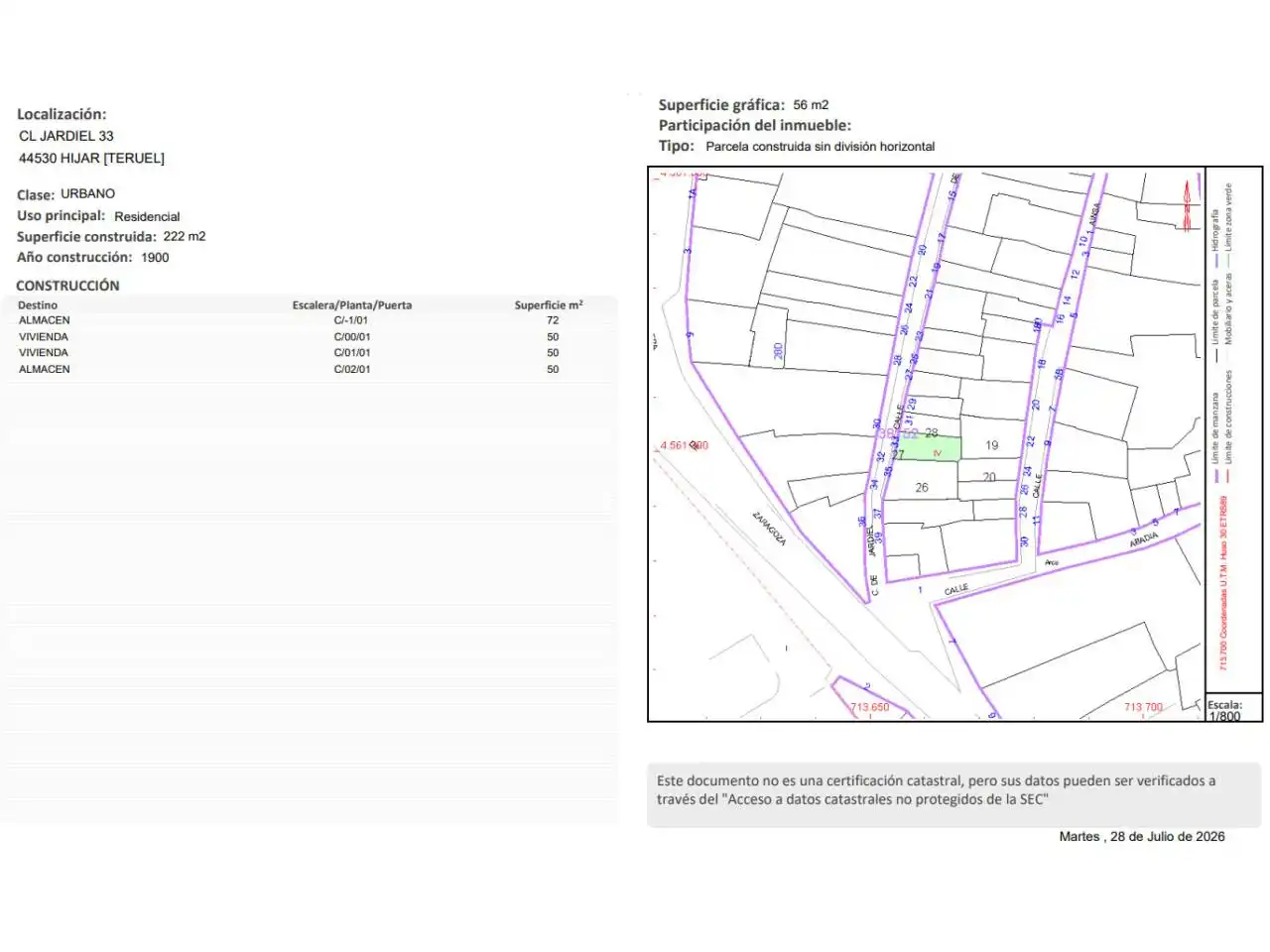Select the surface value "72"
Screen dimensions: 1270x952
[x=553, y=320]
